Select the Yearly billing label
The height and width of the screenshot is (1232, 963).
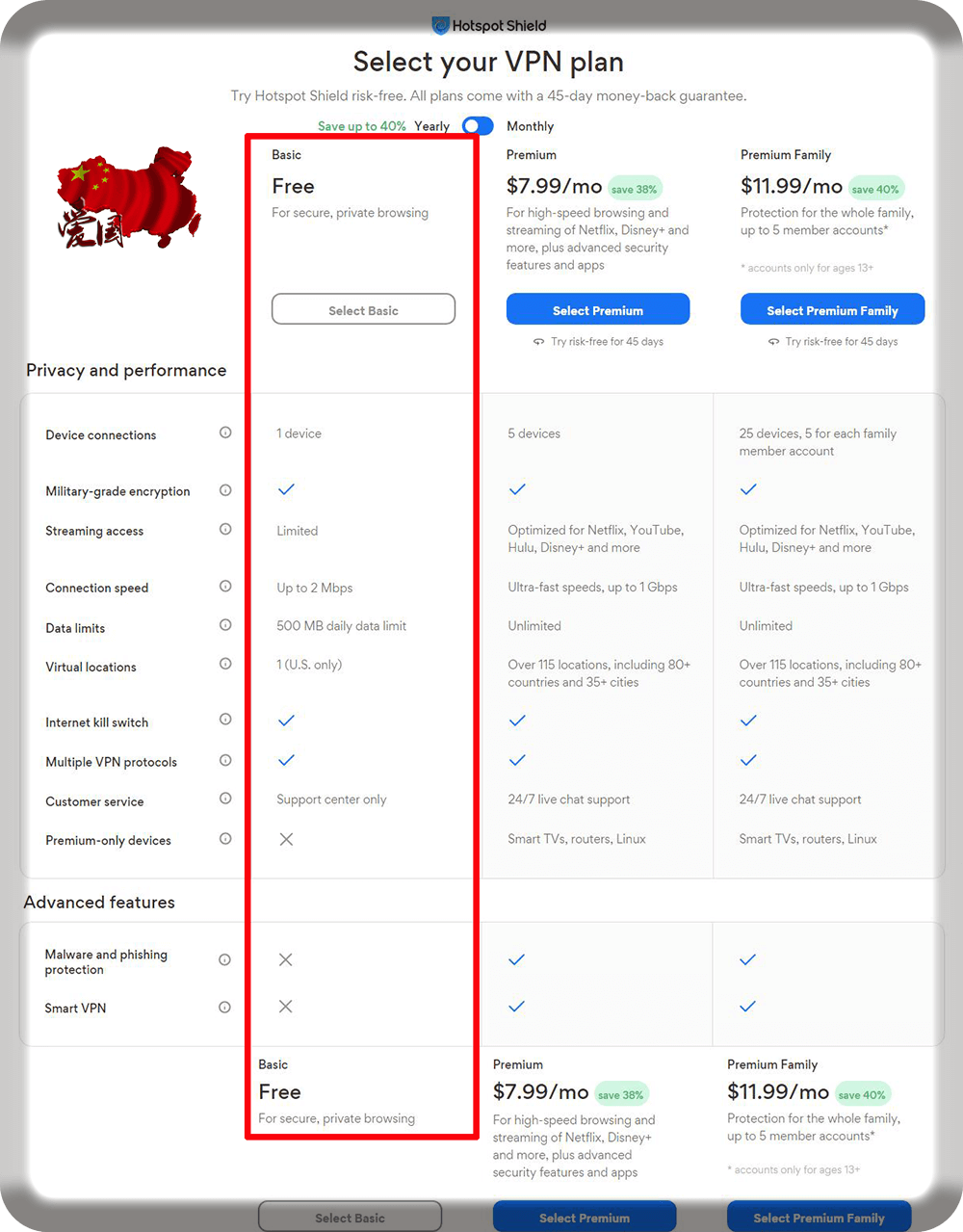pyautogui.click(x=432, y=126)
